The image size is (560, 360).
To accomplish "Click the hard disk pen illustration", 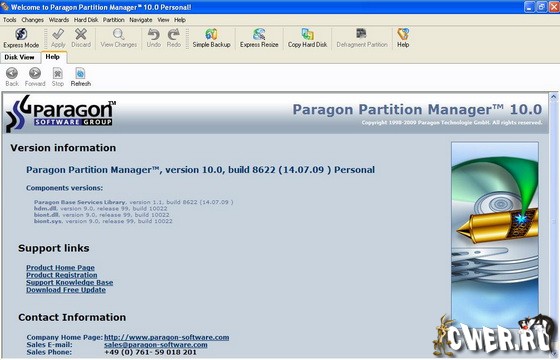I will (x=495, y=234).
